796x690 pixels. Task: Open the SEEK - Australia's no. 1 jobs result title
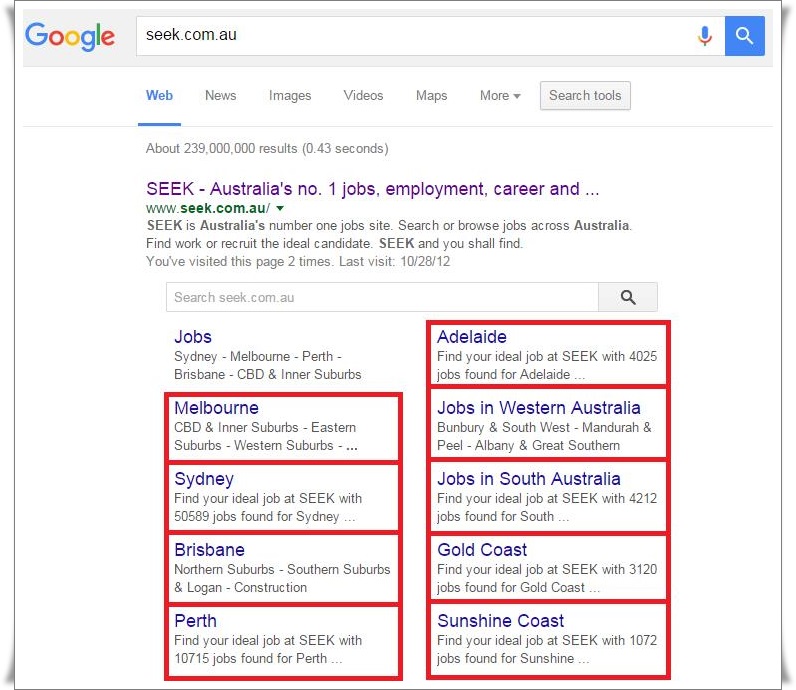[x=373, y=189]
